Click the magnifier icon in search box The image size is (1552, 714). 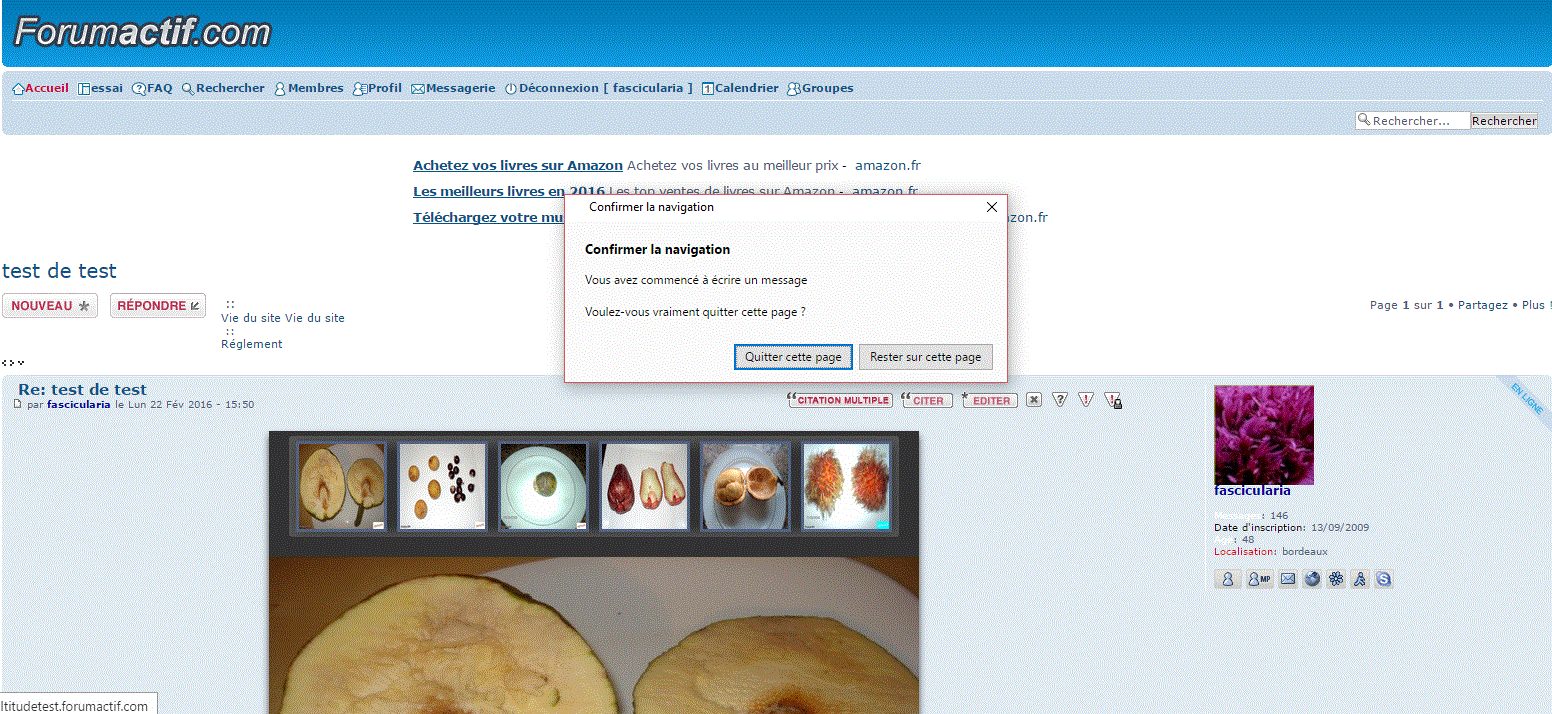[x=1363, y=120]
